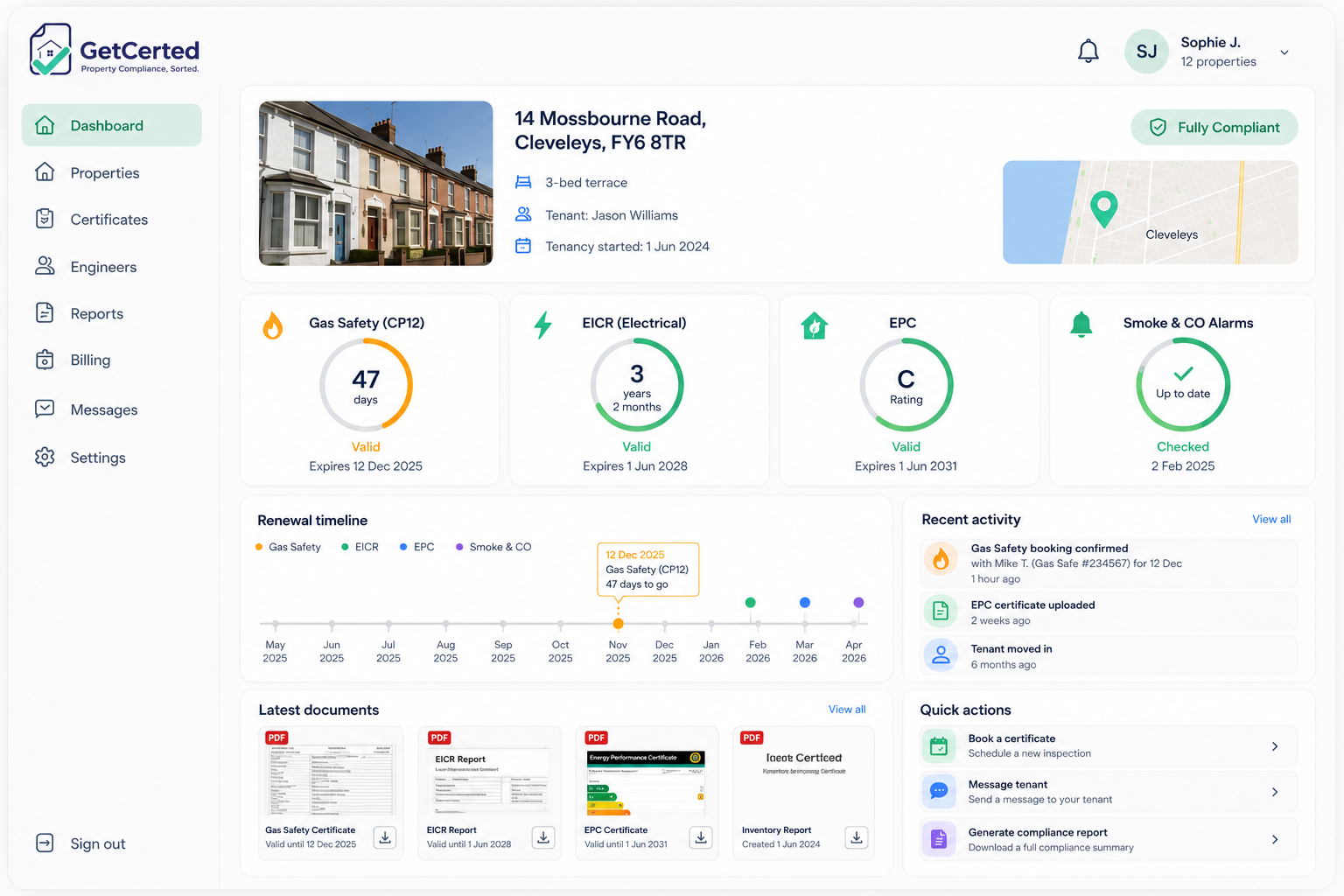The height and width of the screenshot is (896, 1344).
Task: Click View all in Recent activity
Action: [1271, 519]
